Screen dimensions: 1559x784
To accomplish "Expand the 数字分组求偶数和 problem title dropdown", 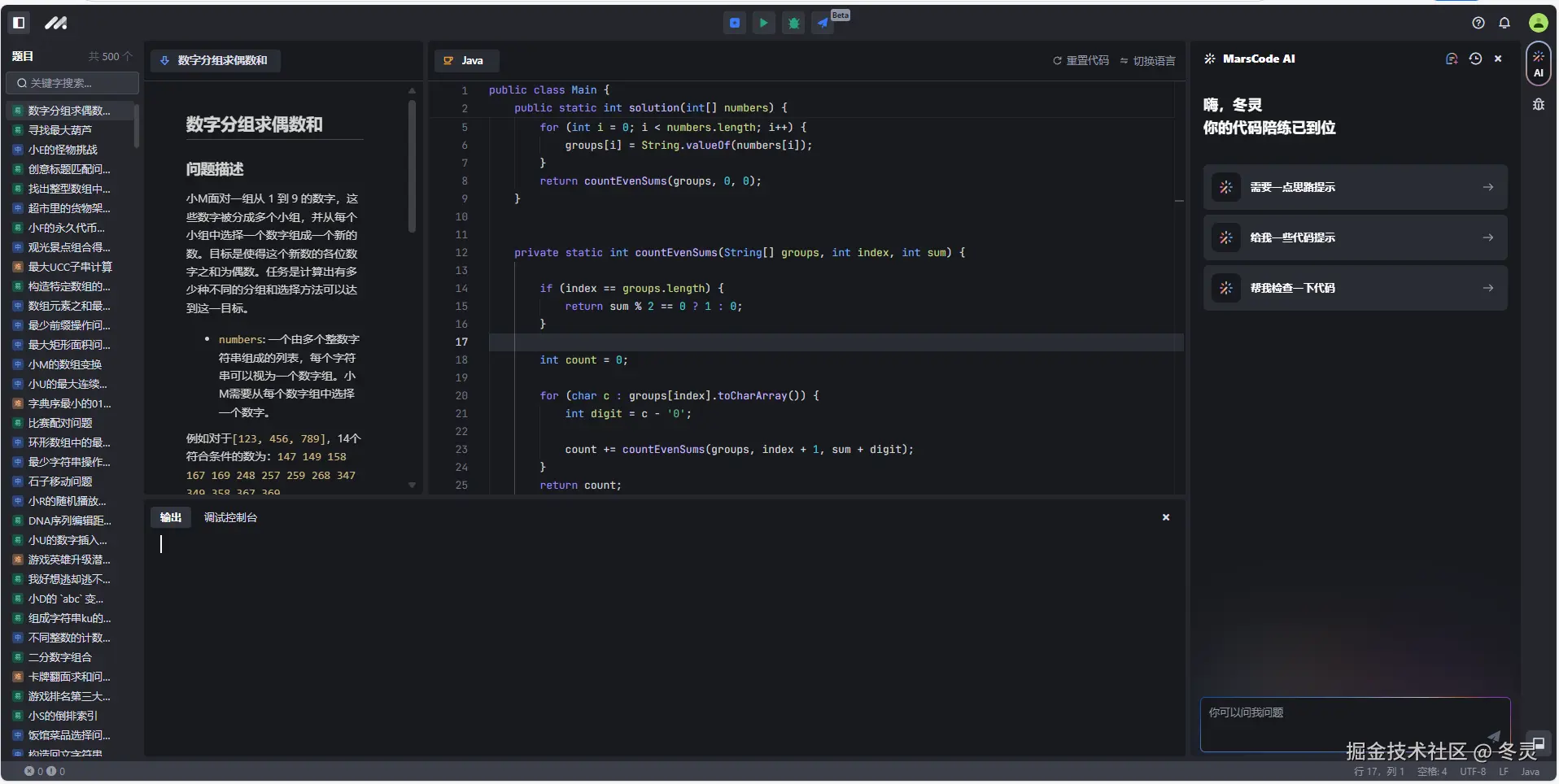I will (216, 60).
